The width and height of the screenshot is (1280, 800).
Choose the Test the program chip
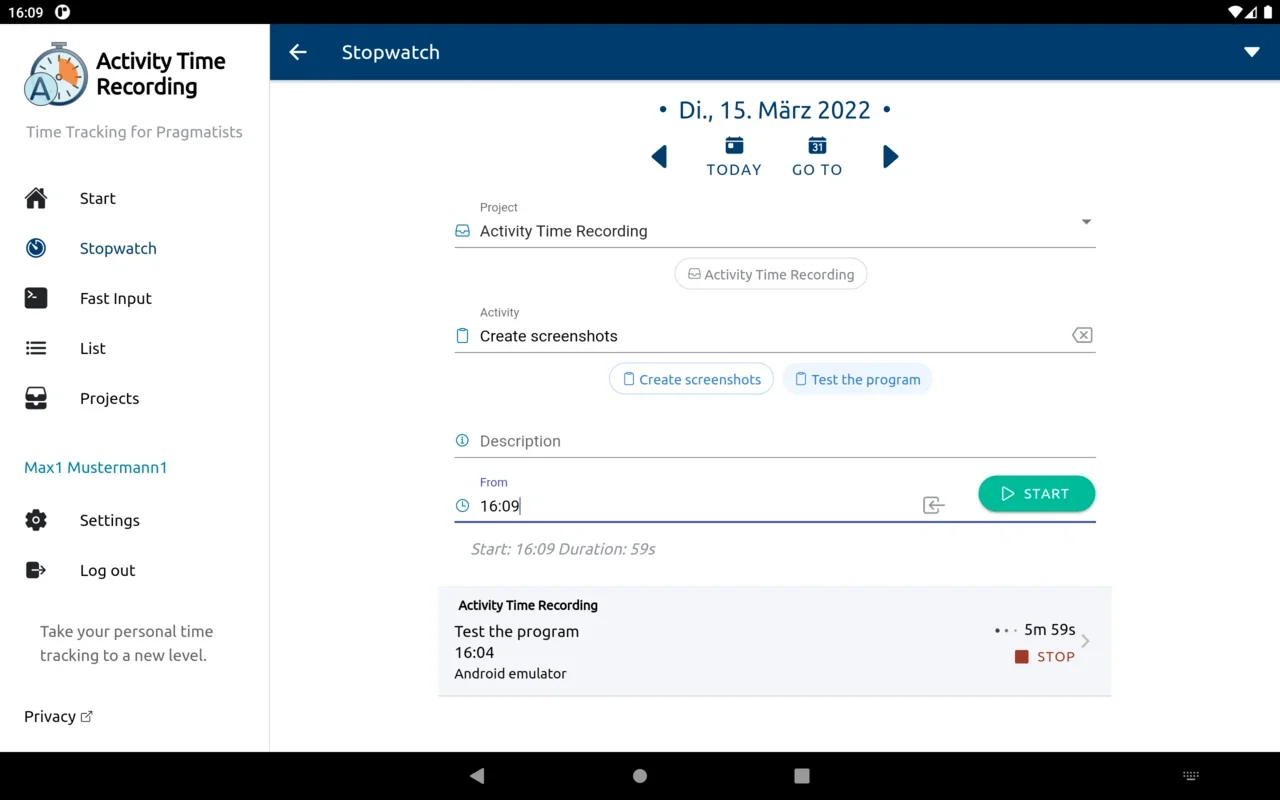pos(857,379)
